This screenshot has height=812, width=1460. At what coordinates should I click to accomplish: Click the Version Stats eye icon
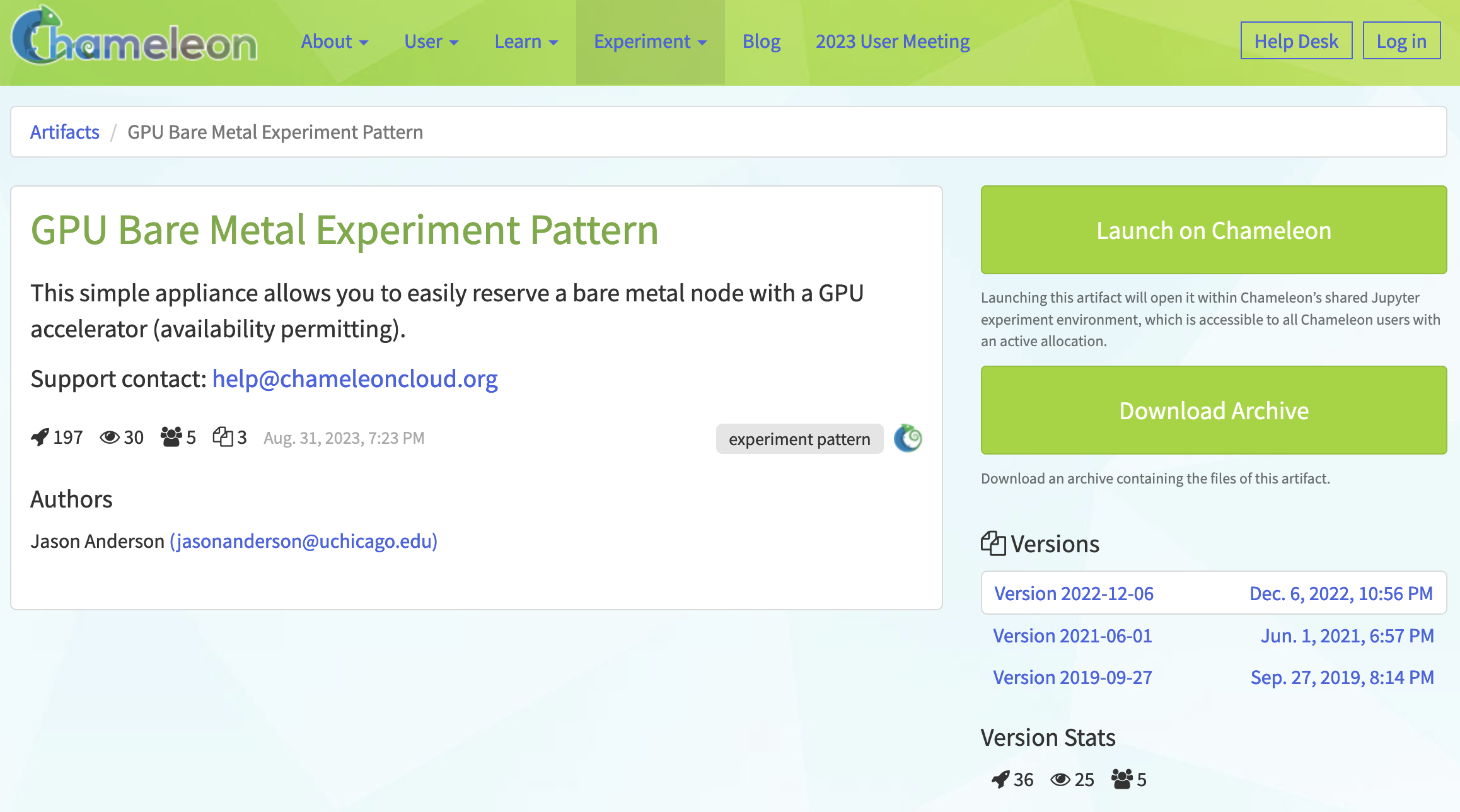(1060, 779)
